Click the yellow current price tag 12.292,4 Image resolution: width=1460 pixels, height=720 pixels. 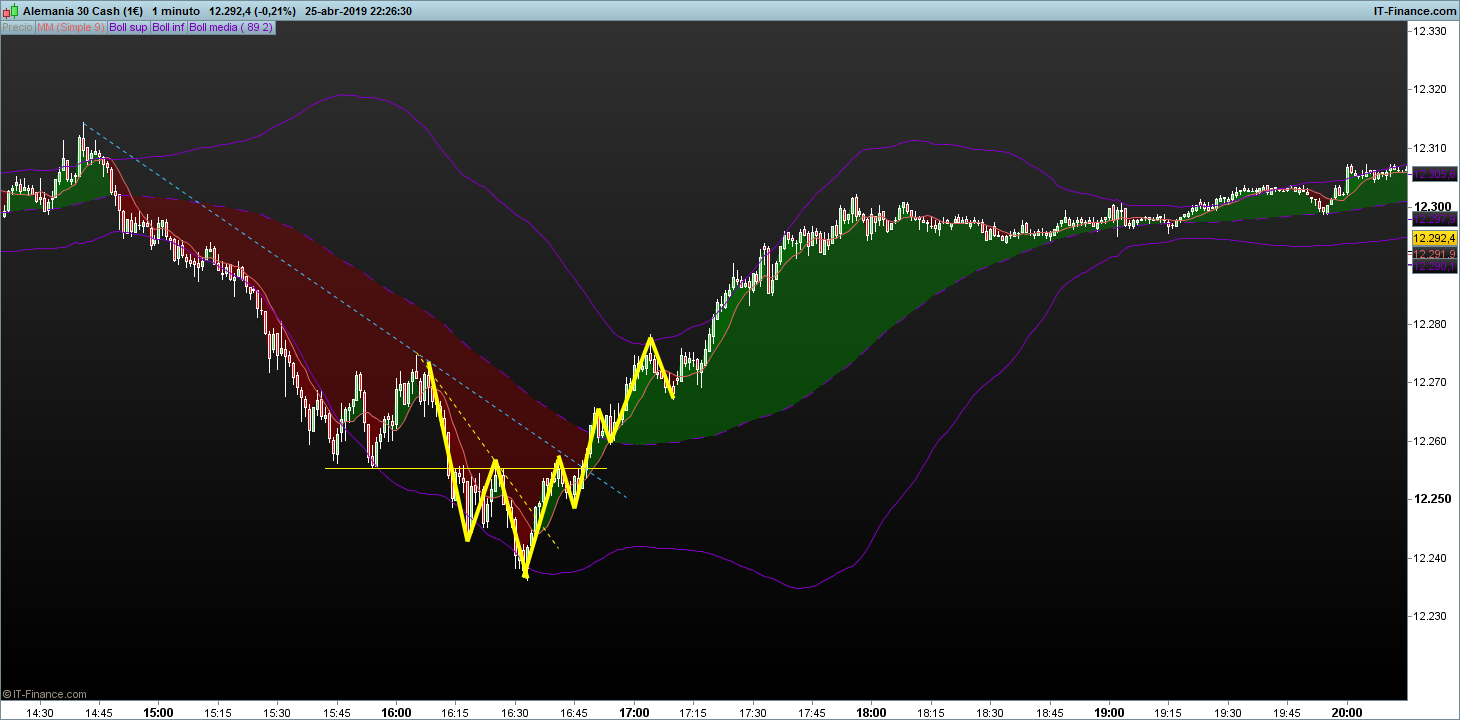coord(1434,238)
